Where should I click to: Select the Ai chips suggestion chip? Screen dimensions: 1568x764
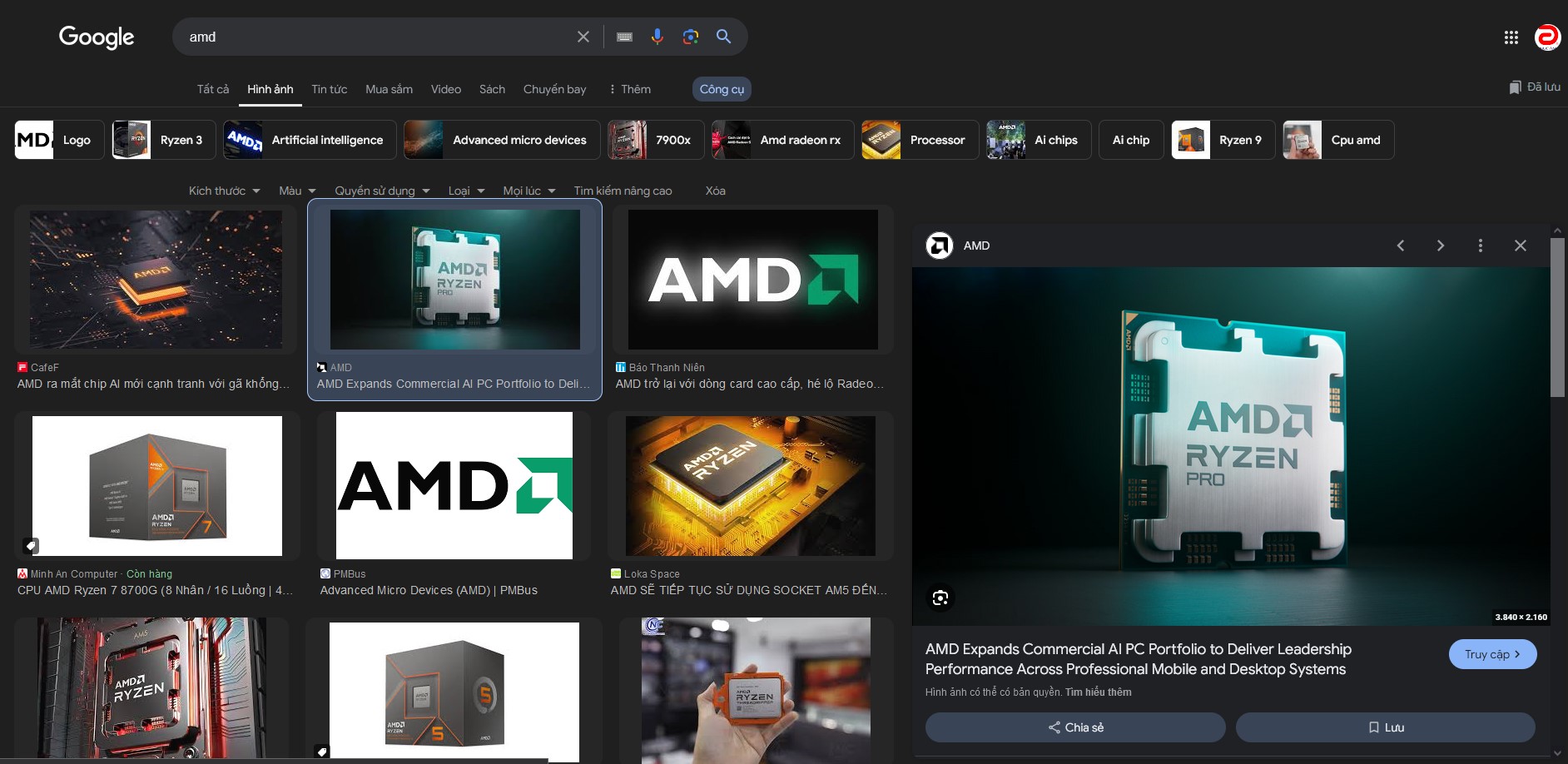point(1039,140)
